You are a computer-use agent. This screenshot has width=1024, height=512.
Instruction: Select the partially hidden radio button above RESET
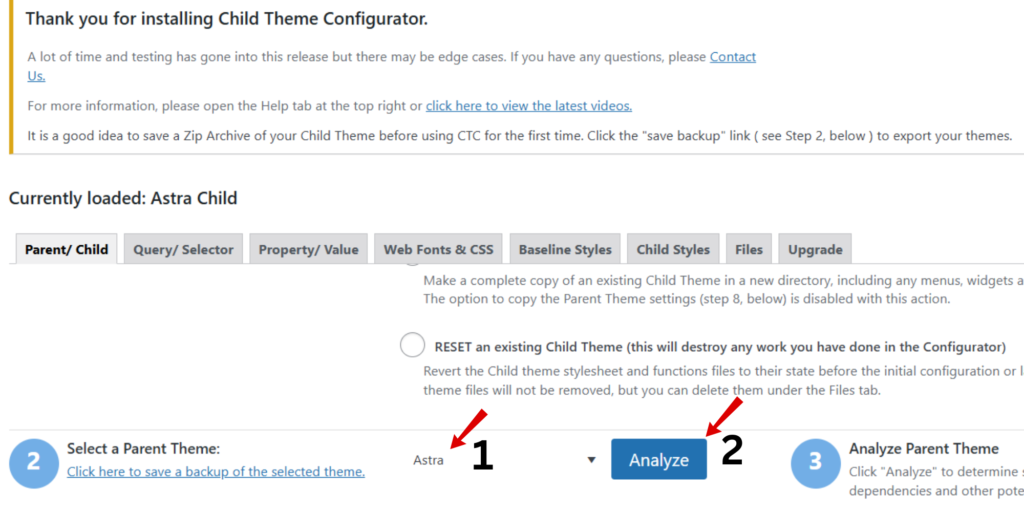[x=412, y=263]
